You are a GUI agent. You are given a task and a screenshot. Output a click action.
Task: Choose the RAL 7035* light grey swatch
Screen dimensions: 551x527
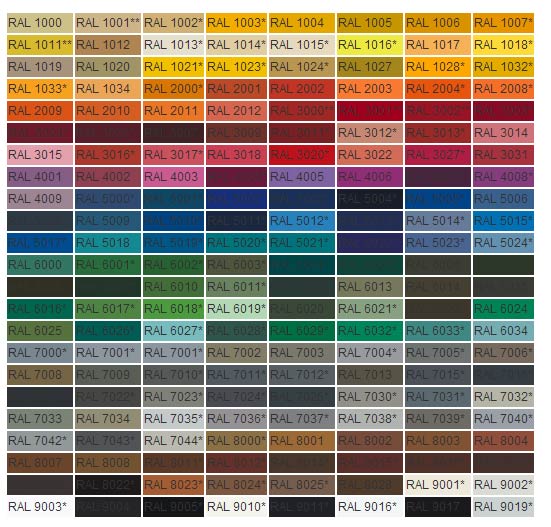pyautogui.click(x=173, y=419)
